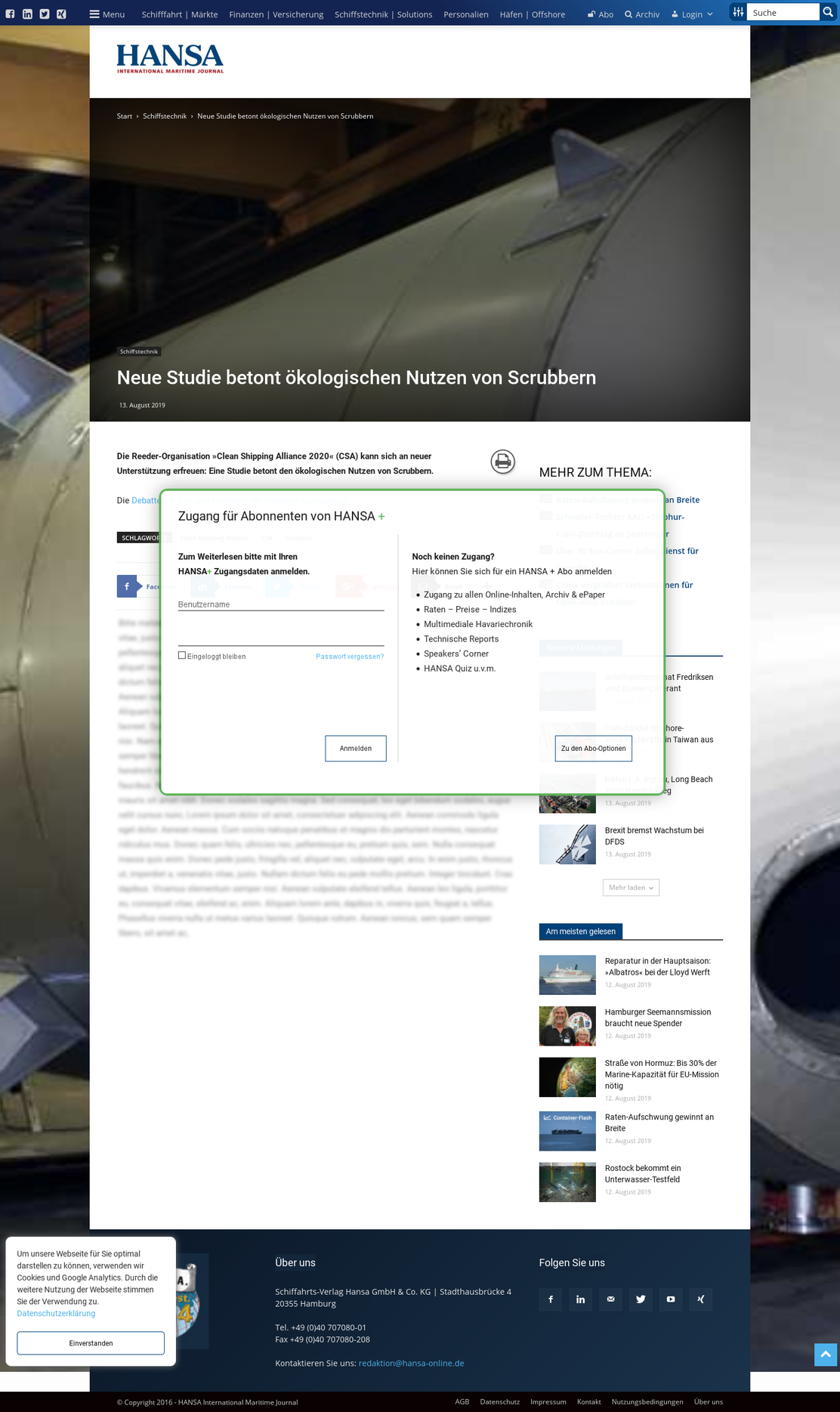Screen dimensions: 840x1412
Task: Open Brexit bremst Wachstum bei DFDS article
Action: (654, 836)
